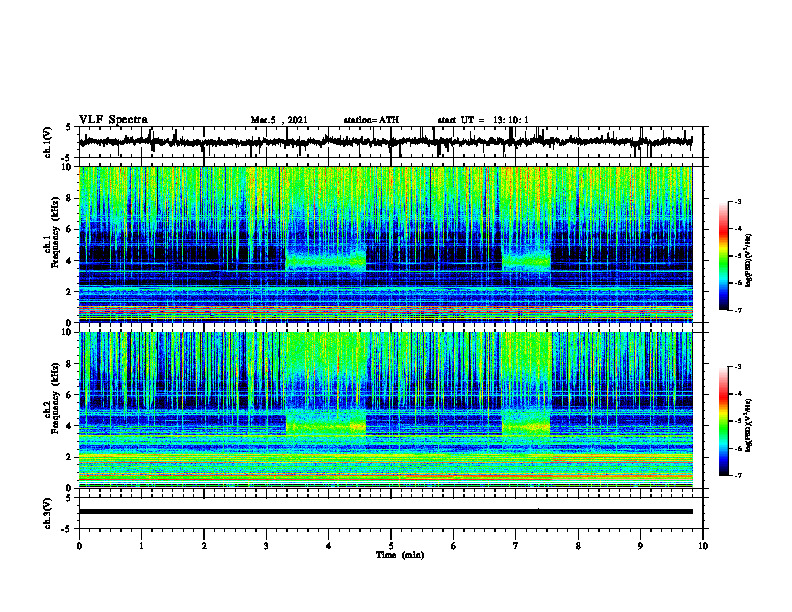Click the 'ch.1(V)' waveform axis label
Viewport: 792px width, 612px height.
(x=48, y=142)
